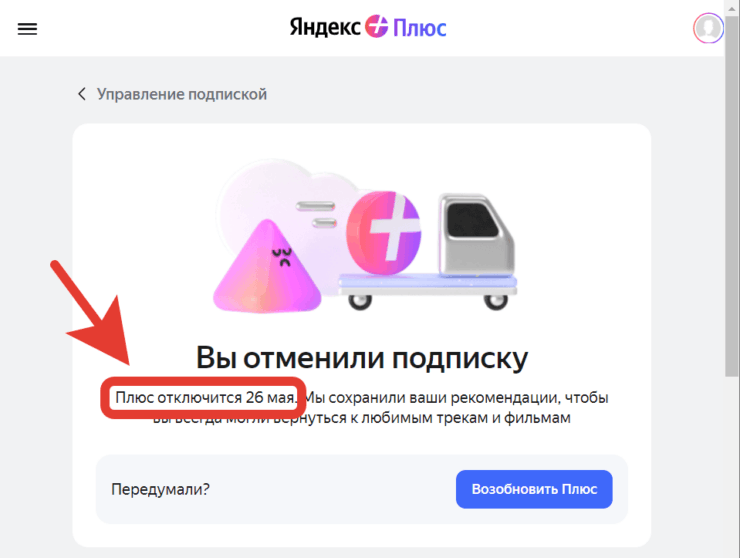Click the pink plus coin illustration

(384, 233)
